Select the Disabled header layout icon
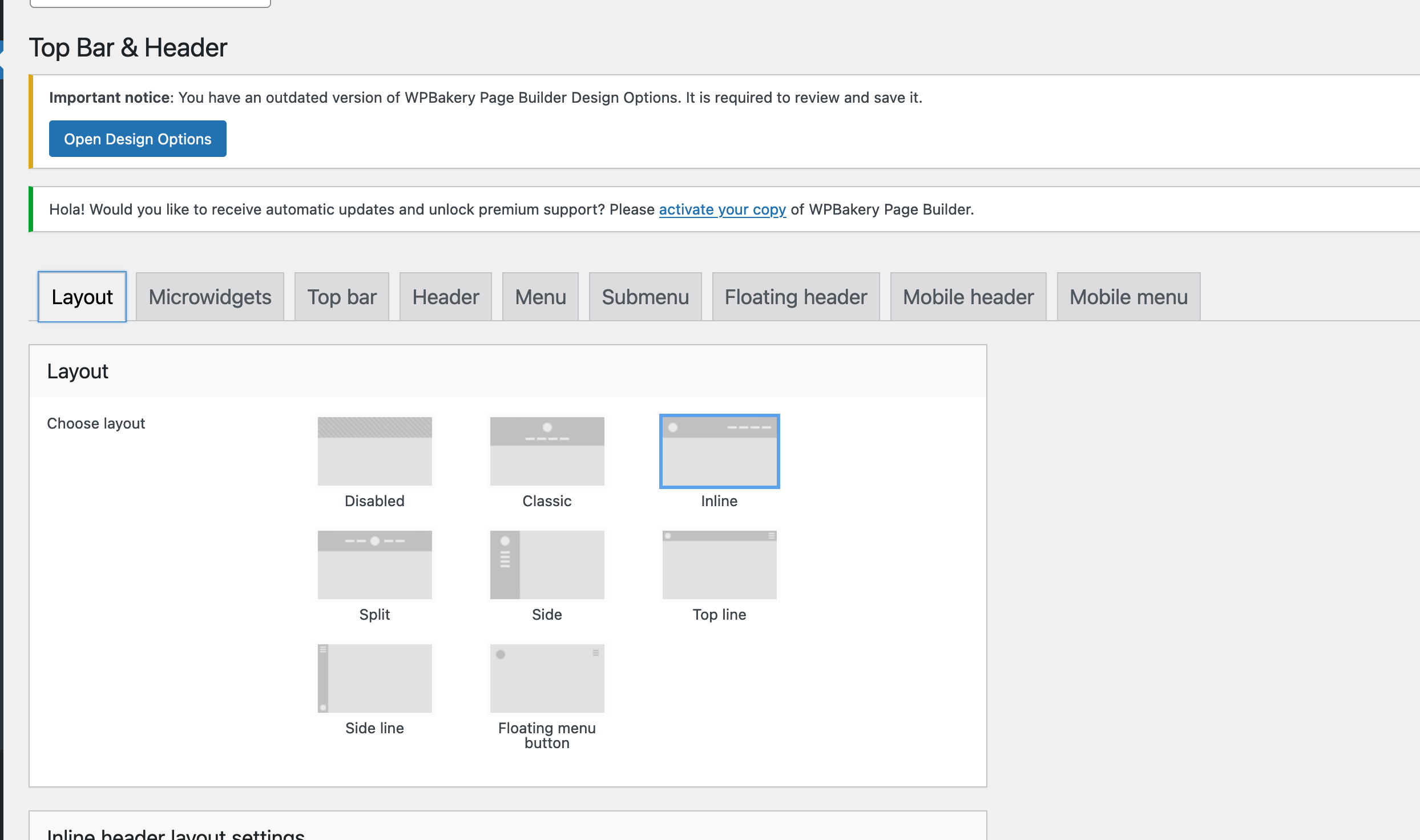 pyautogui.click(x=374, y=451)
